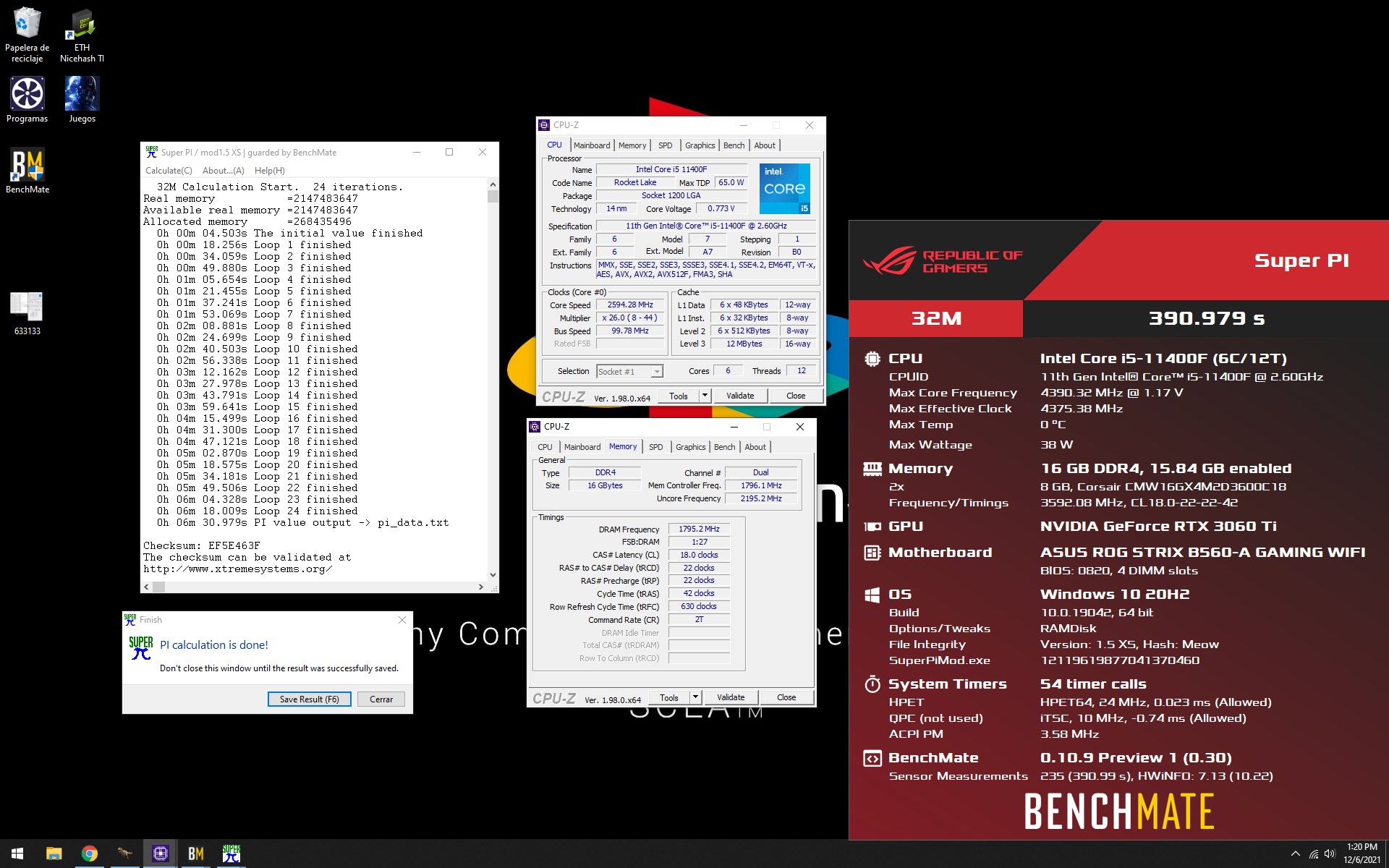Open About tab in lower CPU-Z
The image size is (1389, 868).
pos(755,447)
